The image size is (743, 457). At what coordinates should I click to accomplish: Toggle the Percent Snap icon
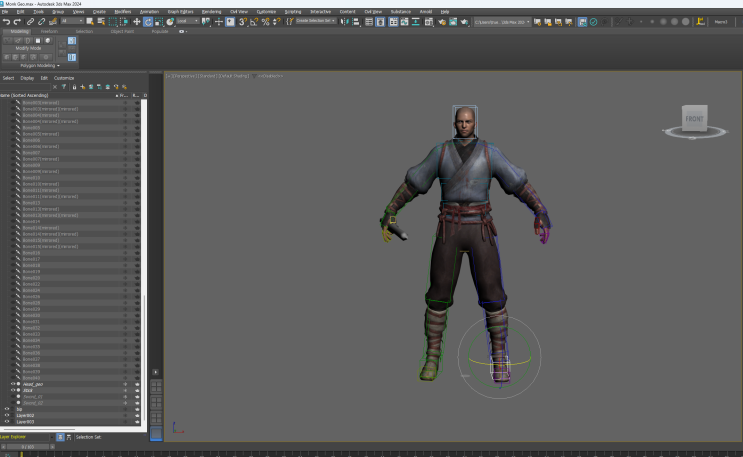tap(265, 22)
